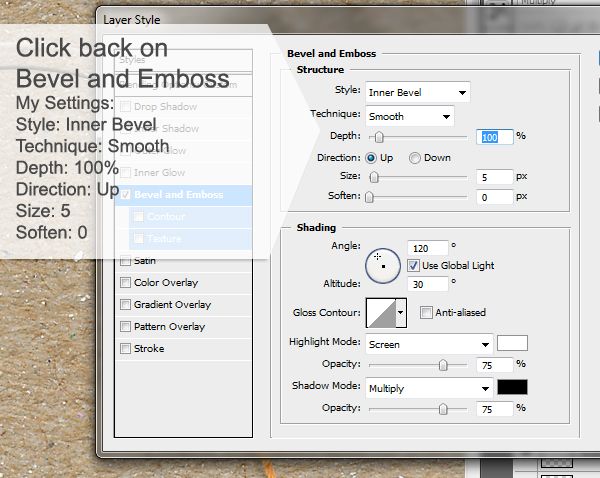Enable the Anti-aliased checkbox
Viewport: 600px width, 478px height.
click(x=426, y=312)
